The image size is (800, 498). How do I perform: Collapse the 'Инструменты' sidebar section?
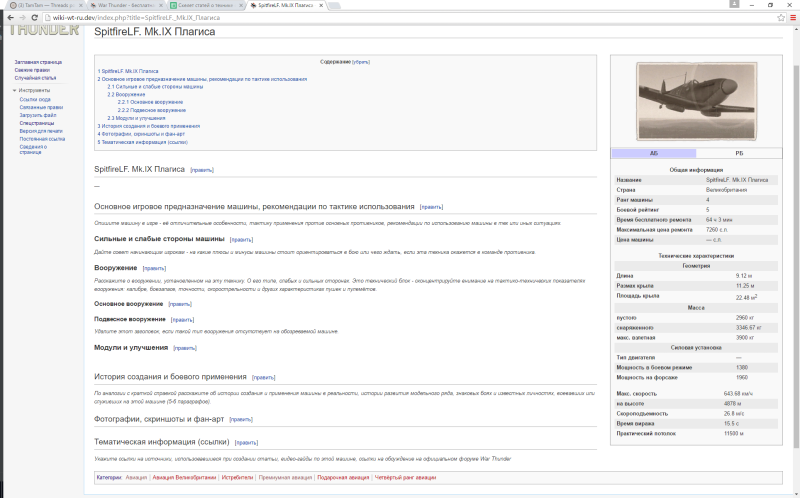pos(32,90)
